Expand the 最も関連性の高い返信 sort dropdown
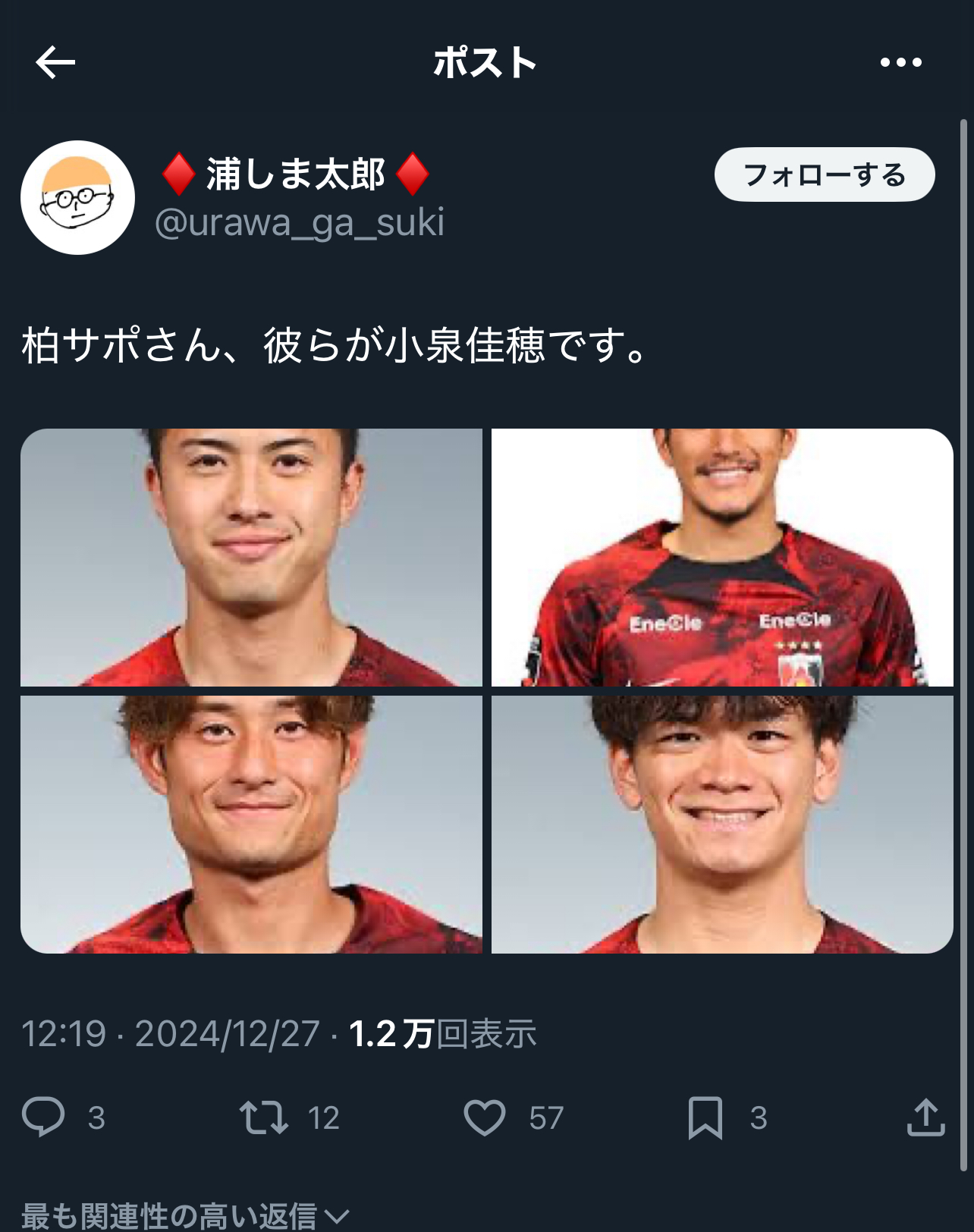 [x=186, y=1215]
